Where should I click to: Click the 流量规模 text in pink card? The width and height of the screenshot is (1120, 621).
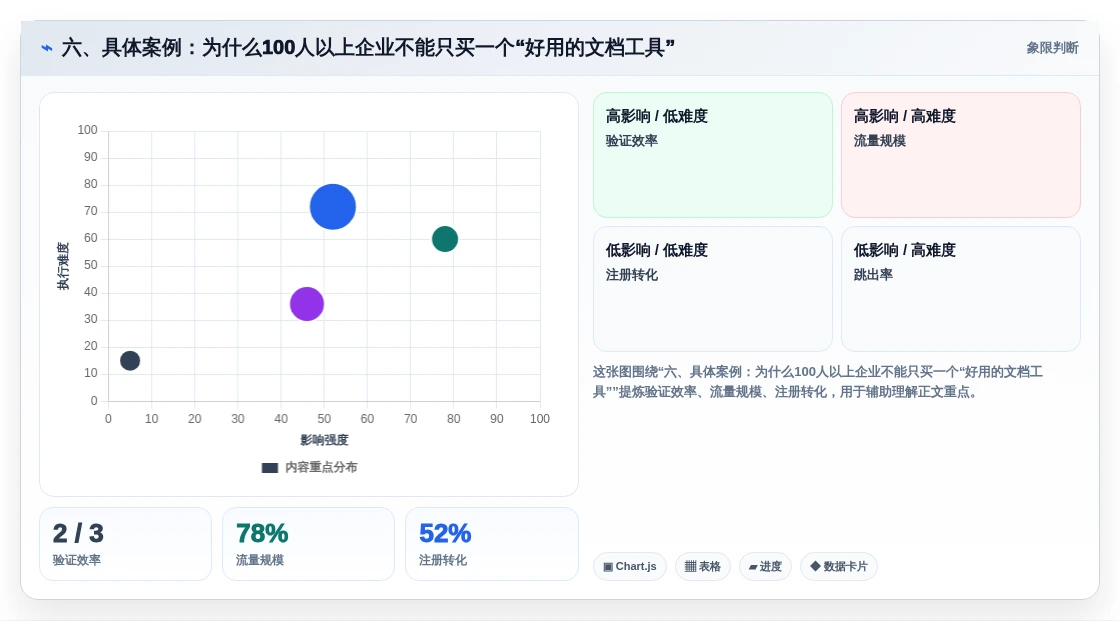[x=879, y=141]
